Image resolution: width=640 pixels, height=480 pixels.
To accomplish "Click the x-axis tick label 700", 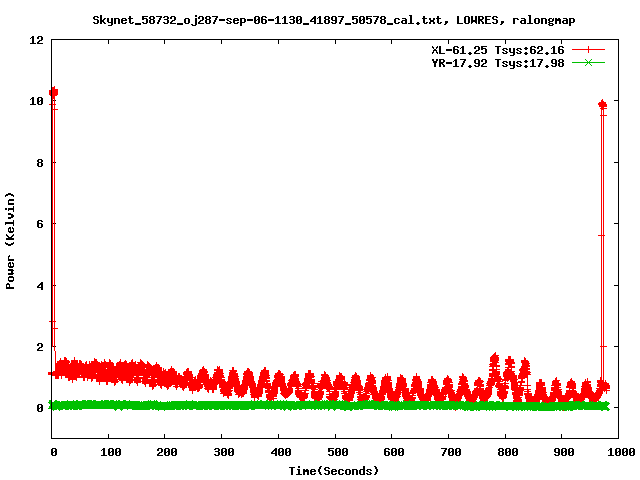I will click(x=451, y=452).
